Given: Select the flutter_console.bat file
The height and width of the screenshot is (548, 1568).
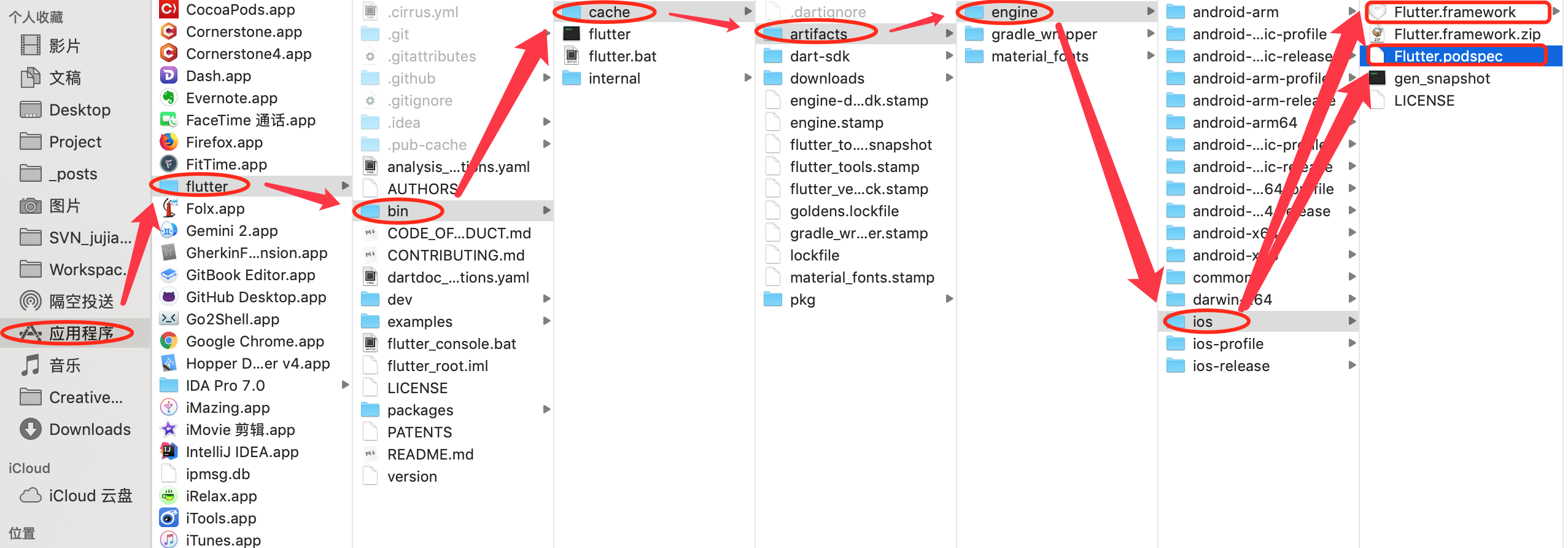Looking at the screenshot, I should coord(453,343).
